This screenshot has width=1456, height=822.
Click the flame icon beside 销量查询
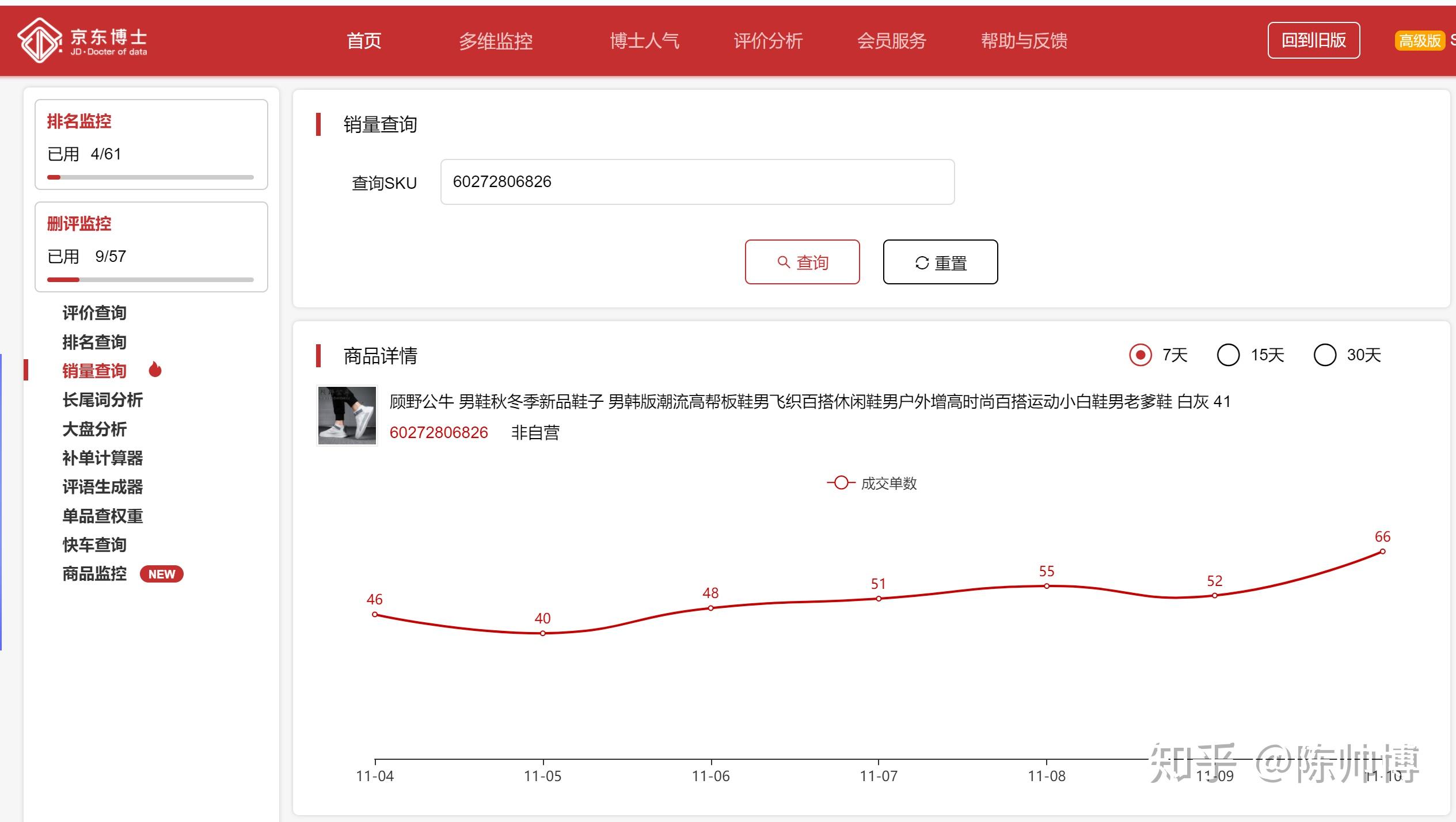pos(155,370)
